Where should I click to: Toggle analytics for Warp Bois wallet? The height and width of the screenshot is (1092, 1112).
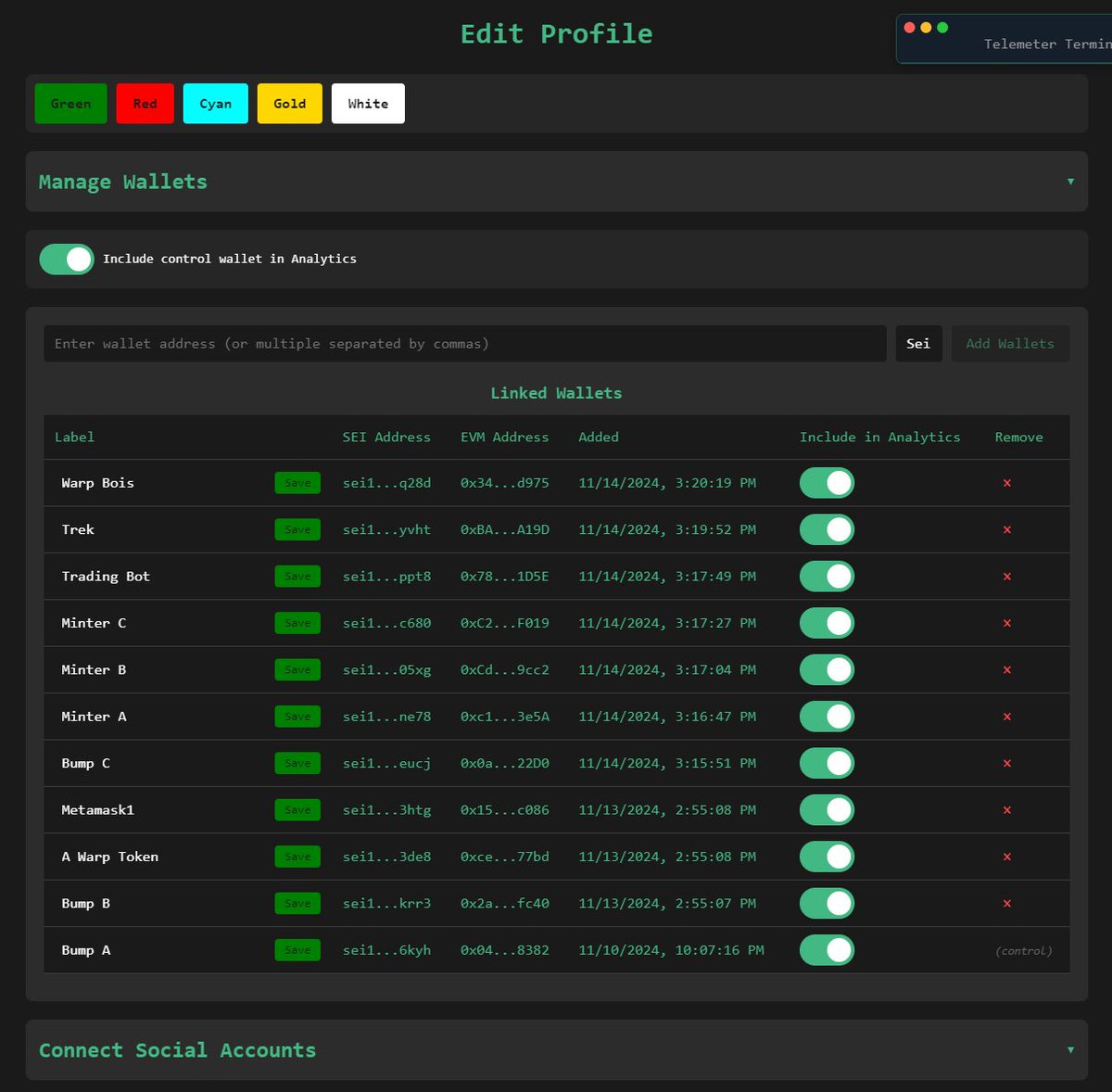(x=827, y=483)
